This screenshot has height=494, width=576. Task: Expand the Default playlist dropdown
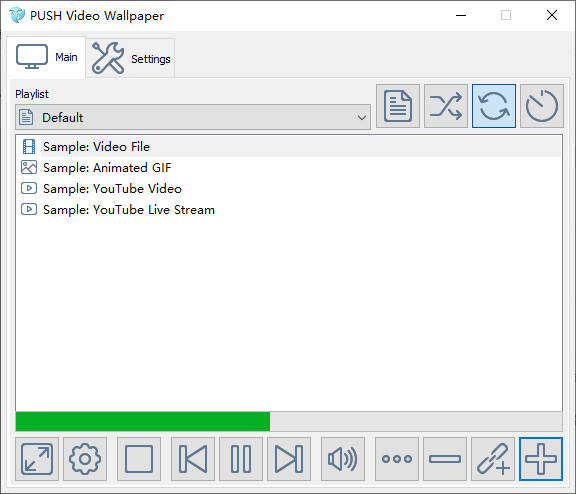[193, 117]
